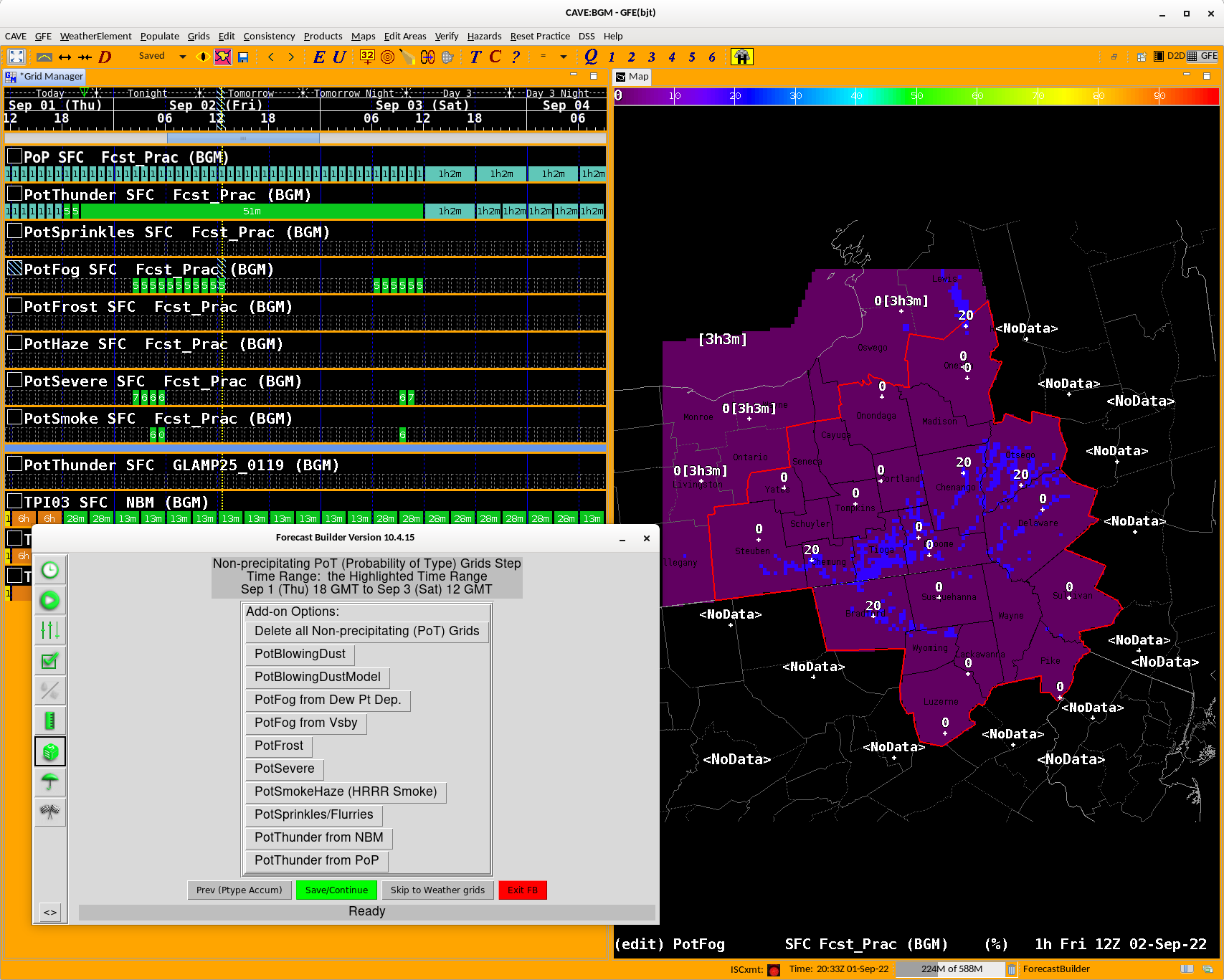The height and width of the screenshot is (980, 1224).
Task: Toggle PotSprinkles SFC Fcst_Prac grid checkbox
Action: [14, 231]
